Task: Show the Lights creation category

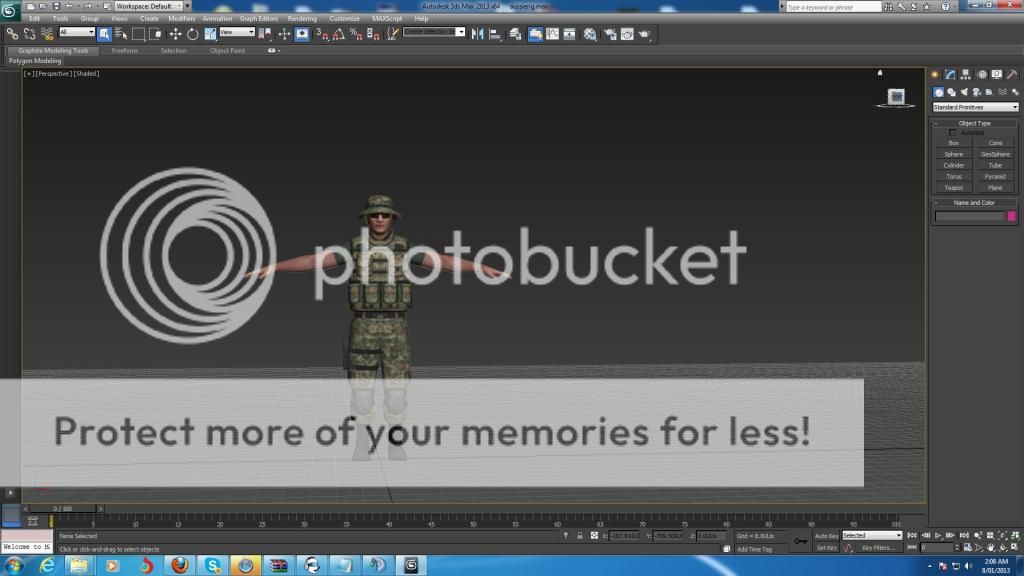Action: 964,92
